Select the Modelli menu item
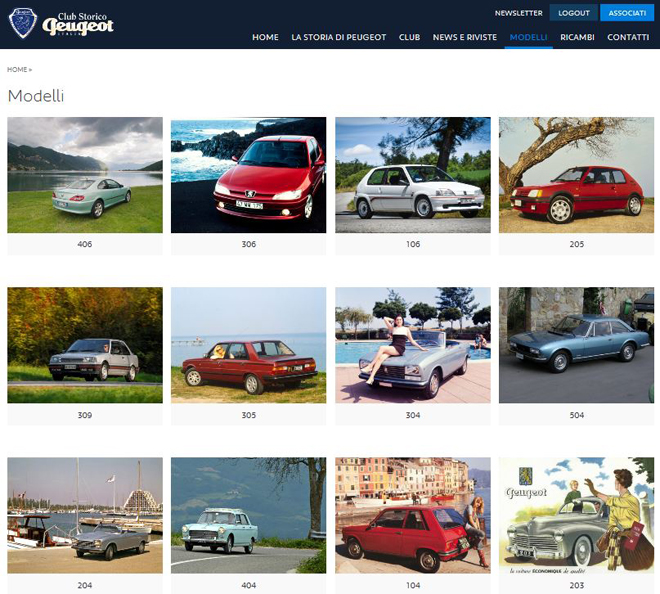This screenshot has height=594, width=660. tap(528, 37)
